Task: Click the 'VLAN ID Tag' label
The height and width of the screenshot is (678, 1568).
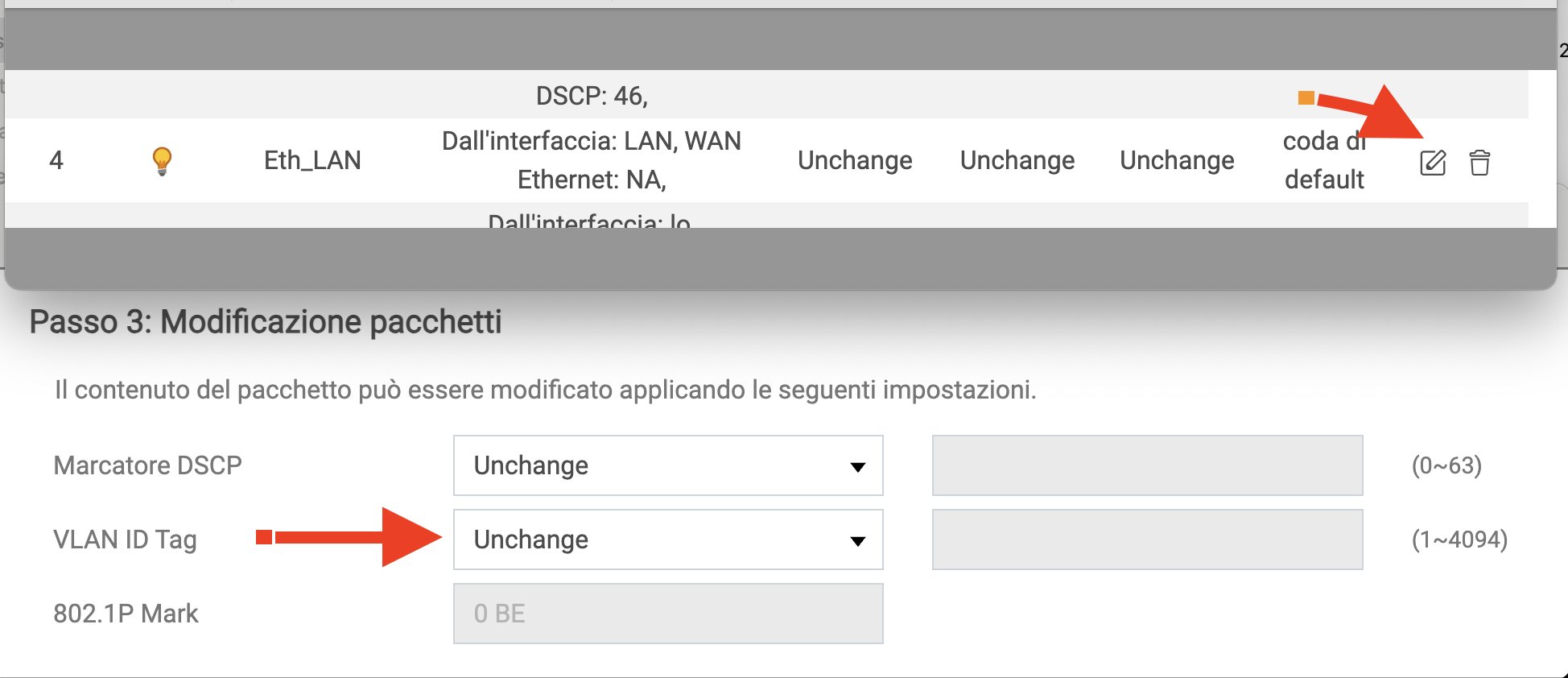Action: point(125,540)
